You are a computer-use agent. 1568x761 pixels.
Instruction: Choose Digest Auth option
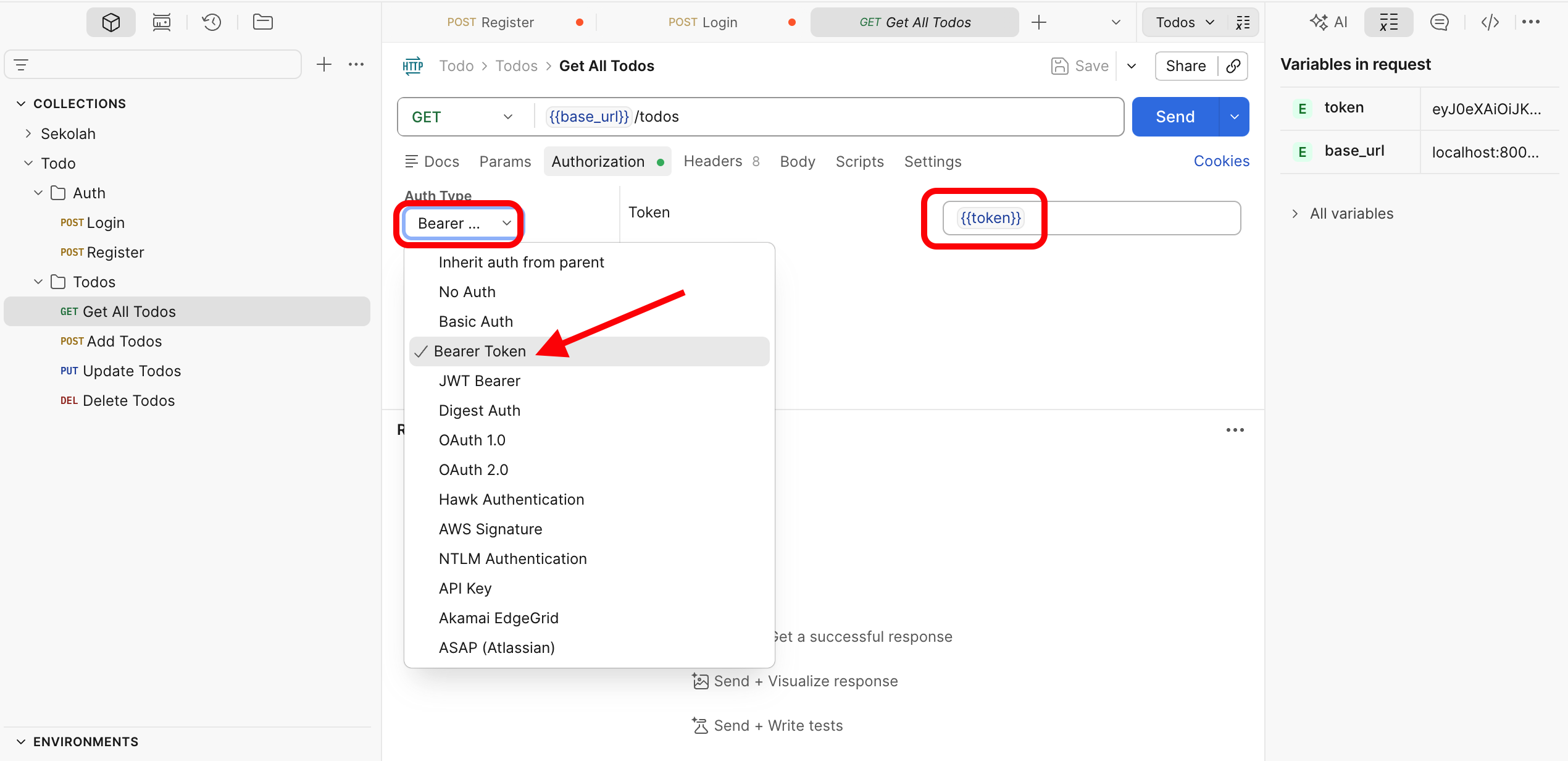click(589, 411)
